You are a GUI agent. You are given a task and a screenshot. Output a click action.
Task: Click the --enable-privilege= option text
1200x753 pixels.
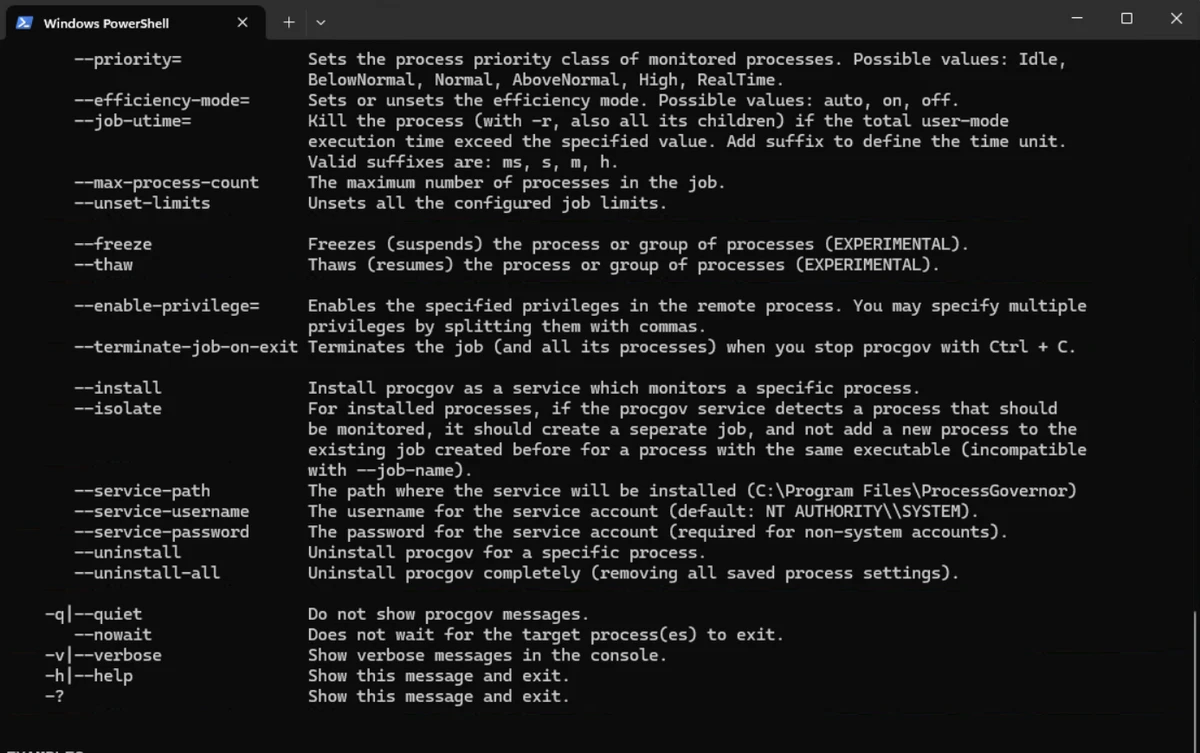tap(167, 306)
